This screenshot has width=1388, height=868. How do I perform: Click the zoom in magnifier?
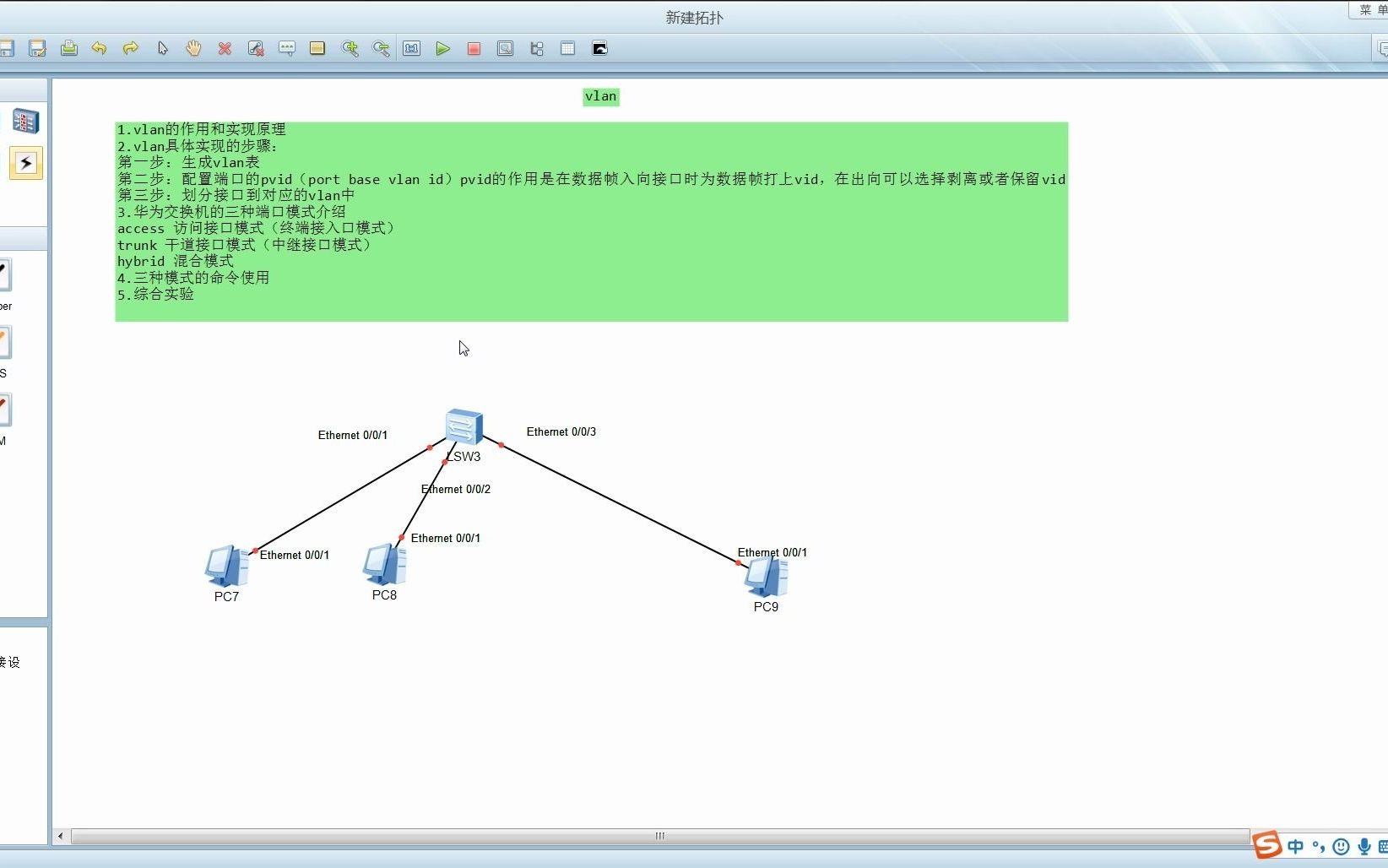click(x=350, y=48)
